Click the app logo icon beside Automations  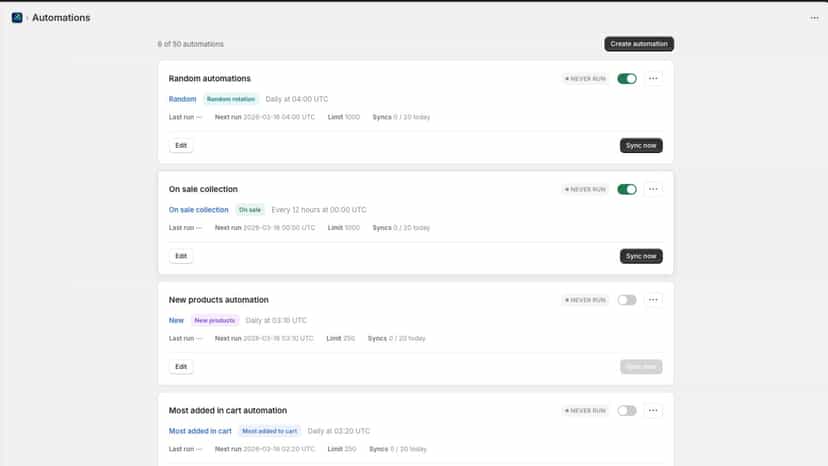coord(17,17)
